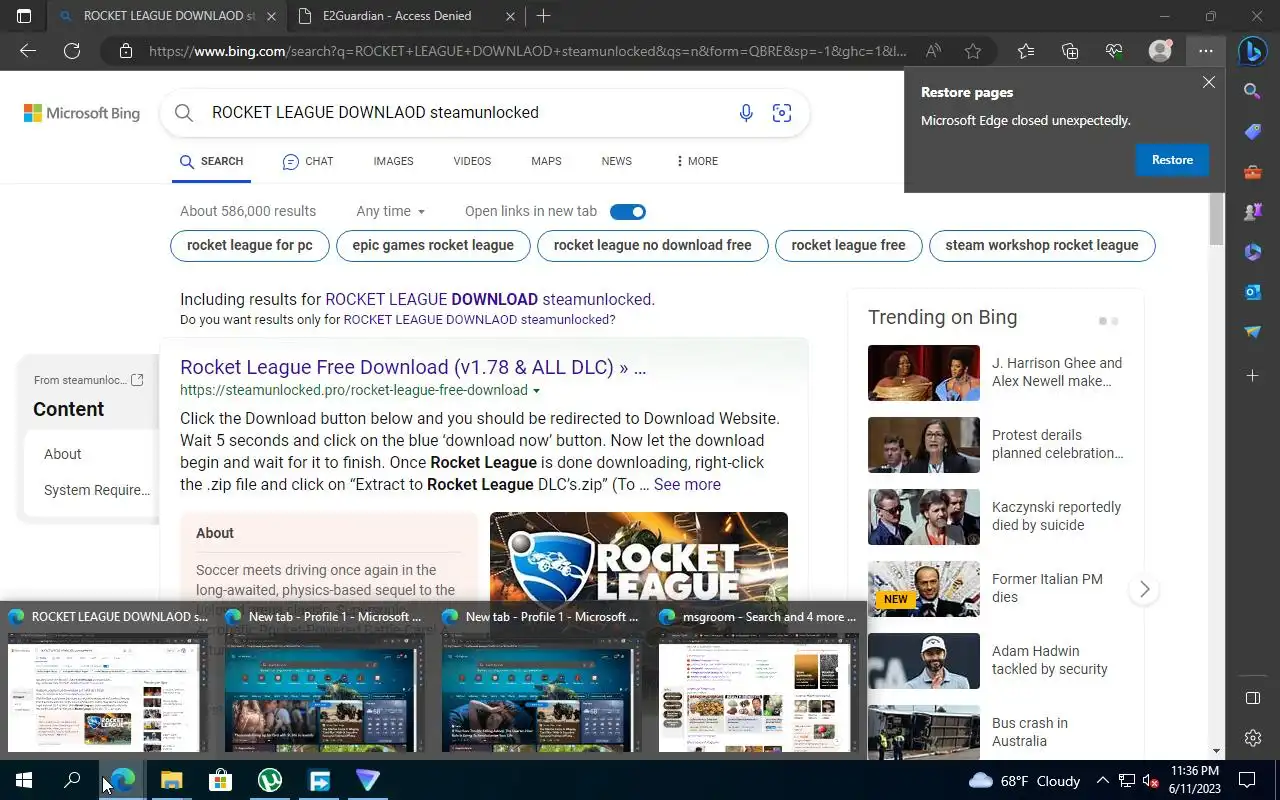This screenshot has height=800, width=1280.
Task: Open the Favorites list icon
Action: coord(1026,51)
